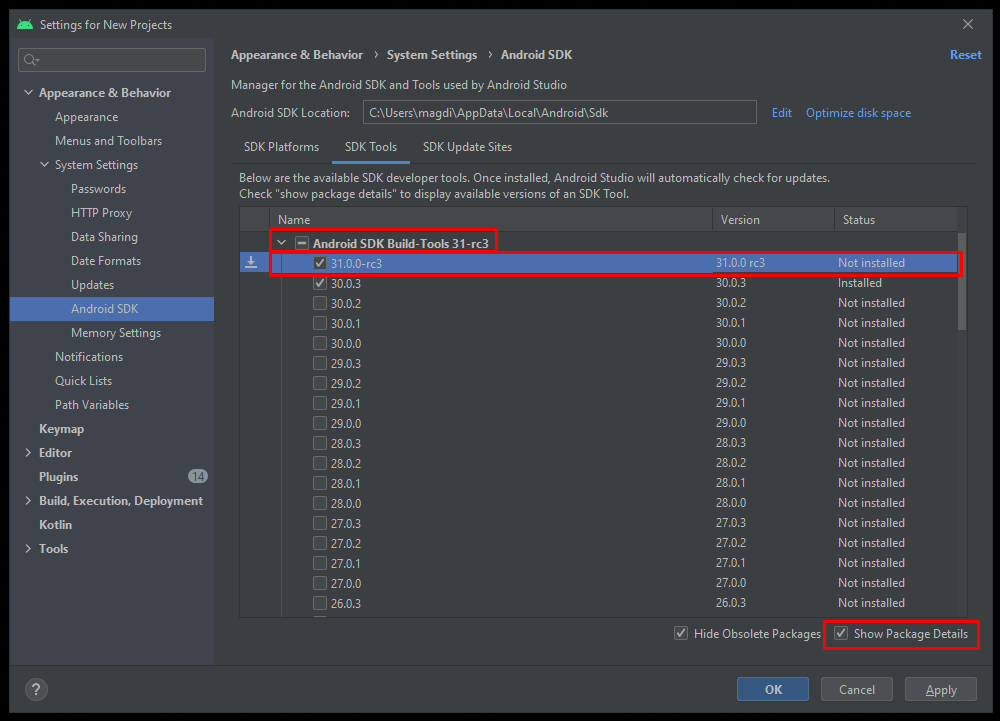Open Updates settings

coord(92,285)
